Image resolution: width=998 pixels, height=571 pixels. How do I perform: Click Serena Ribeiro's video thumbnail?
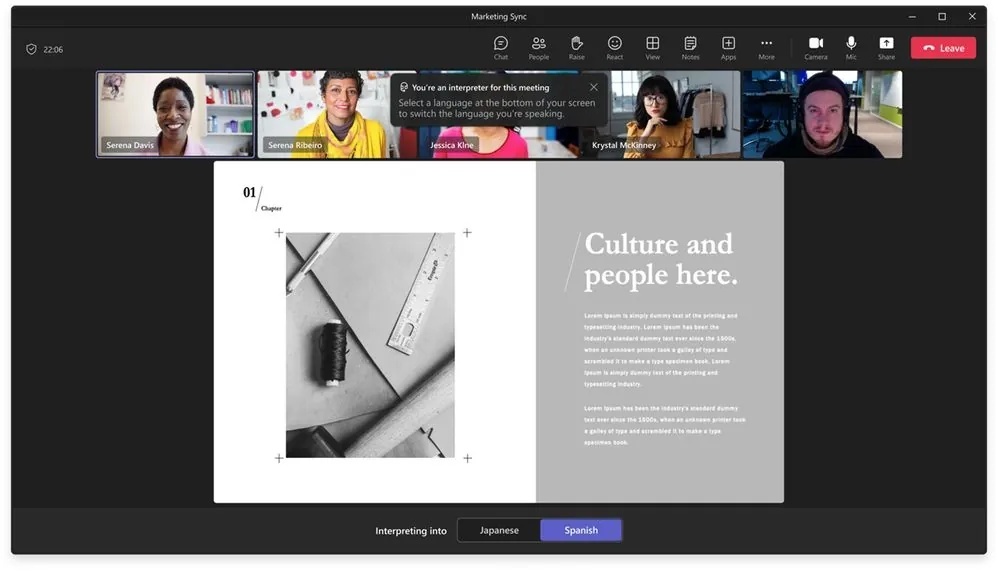(325, 114)
